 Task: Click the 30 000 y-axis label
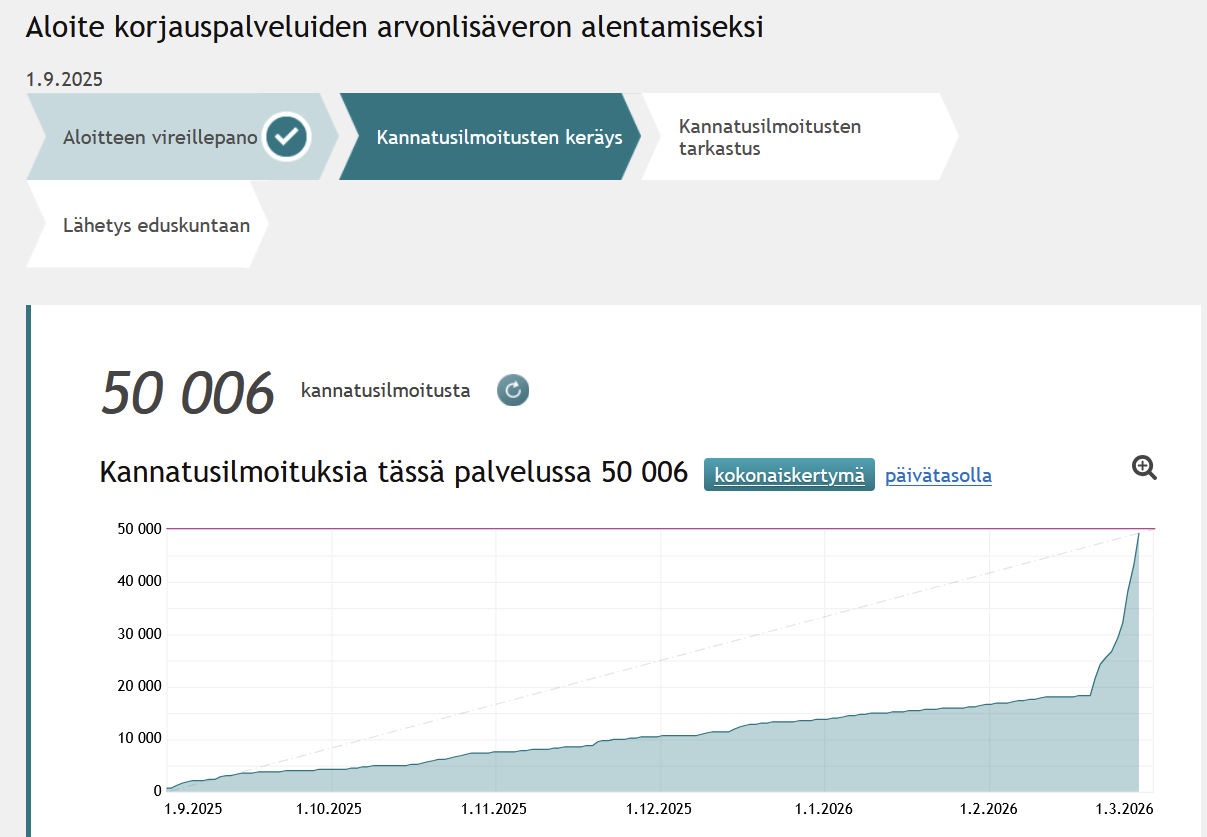click(x=134, y=634)
